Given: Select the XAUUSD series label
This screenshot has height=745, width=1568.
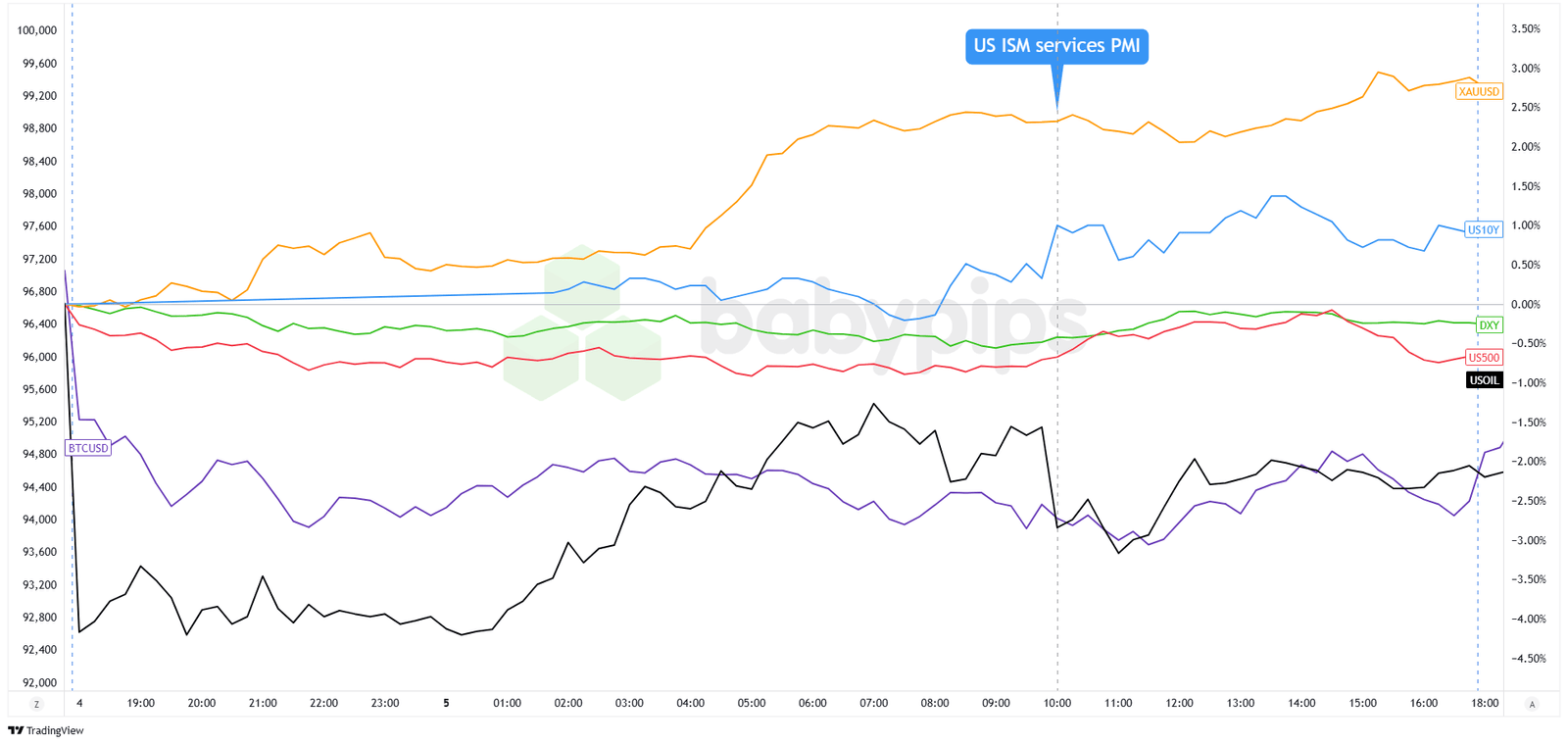Looking at the screenshot, I should pos(1478,92).
